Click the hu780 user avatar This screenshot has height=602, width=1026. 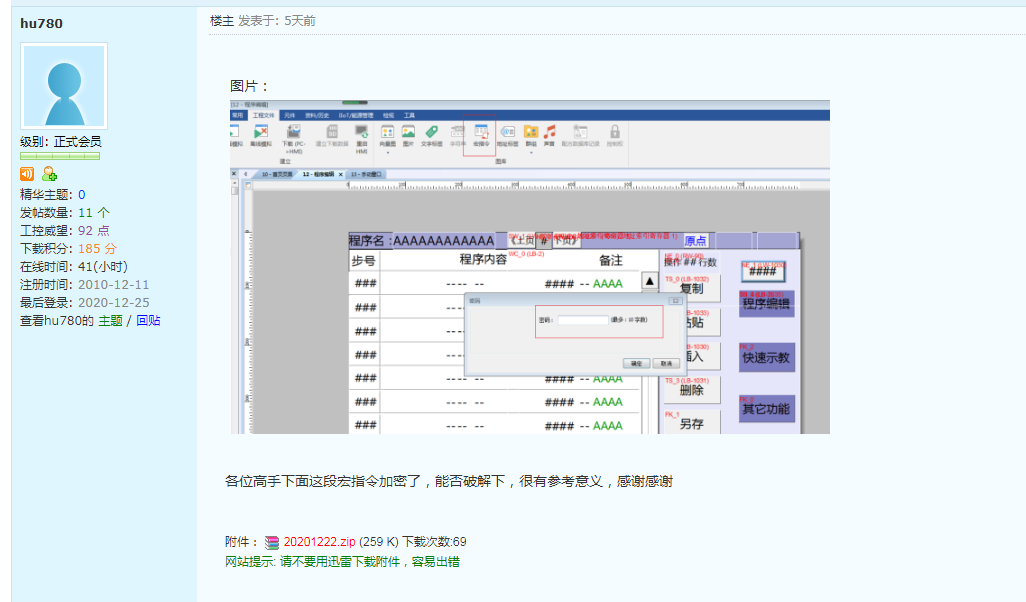pos(63,86)
